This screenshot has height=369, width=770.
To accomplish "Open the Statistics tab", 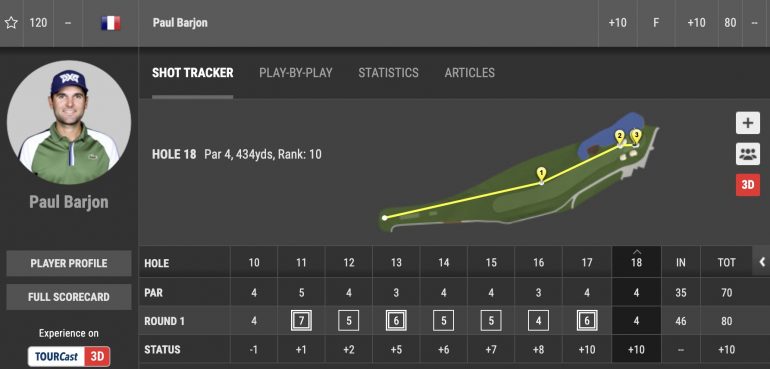I will [x=388, y=73].
